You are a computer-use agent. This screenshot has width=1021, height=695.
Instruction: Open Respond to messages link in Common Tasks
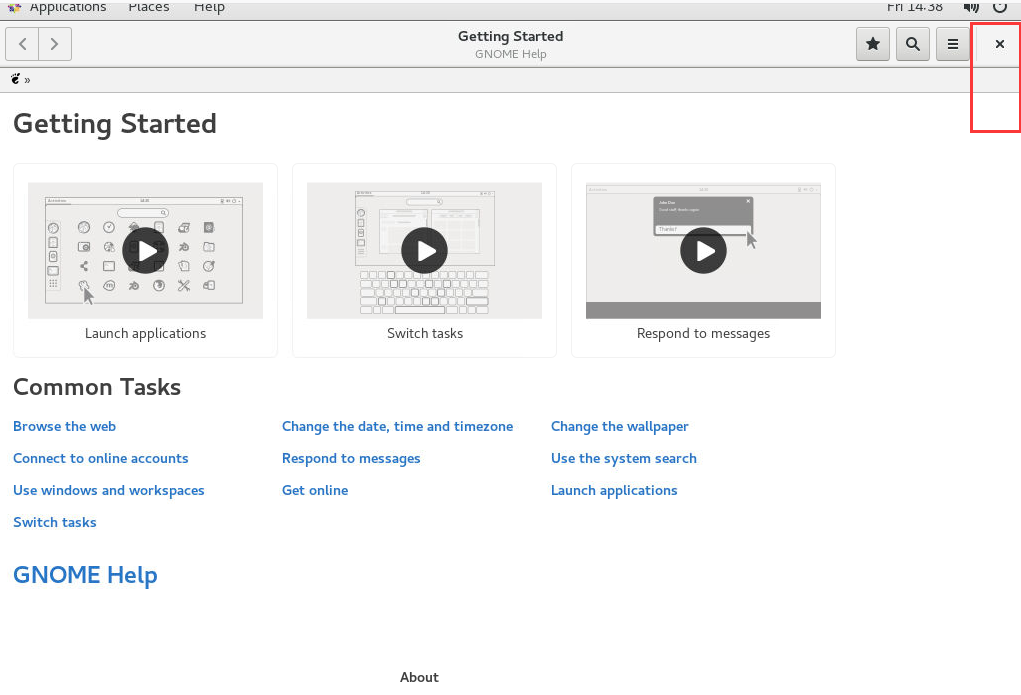(351, 459)
